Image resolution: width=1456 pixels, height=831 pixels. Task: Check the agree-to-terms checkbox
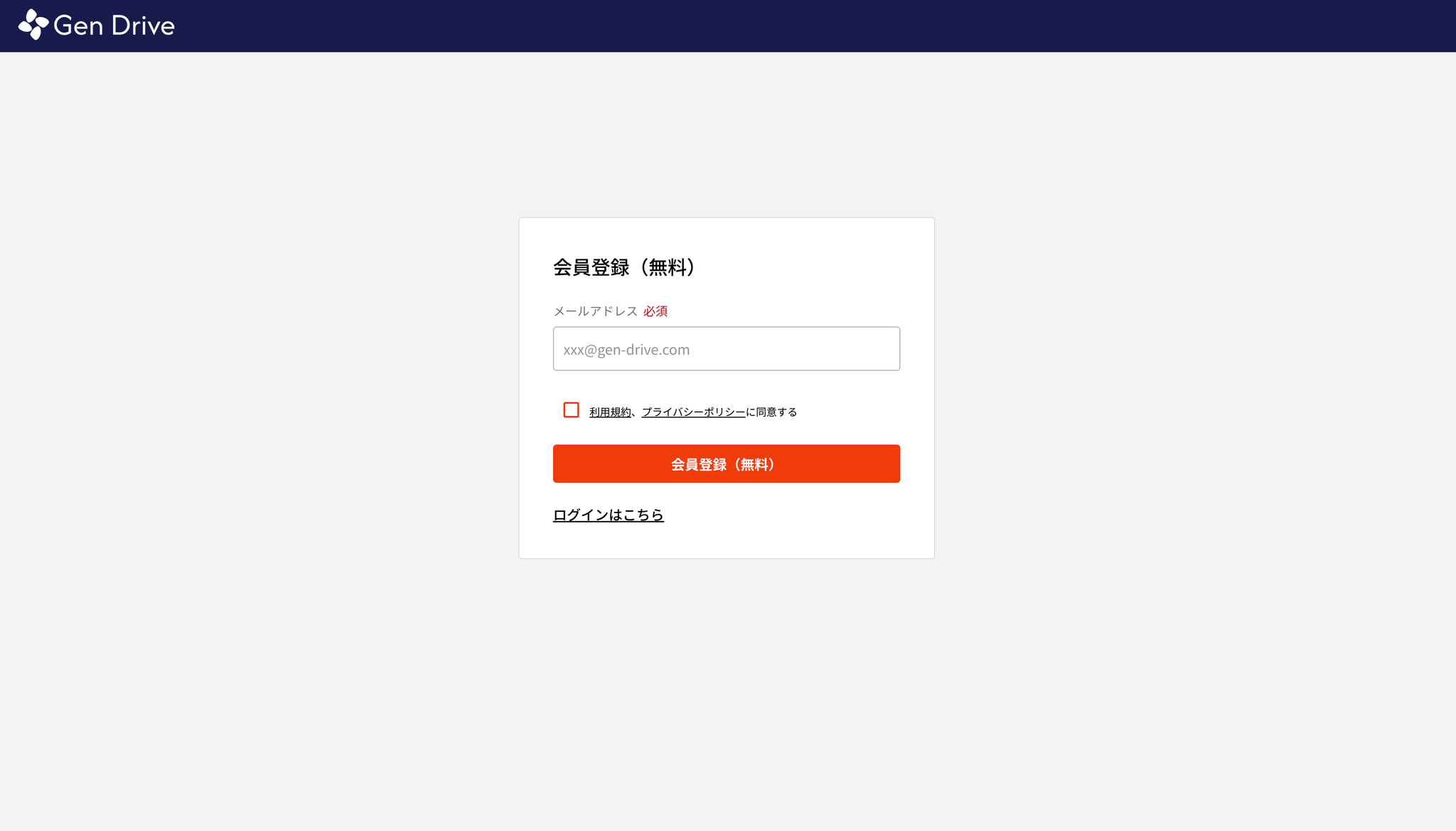[x=571, y=410]
